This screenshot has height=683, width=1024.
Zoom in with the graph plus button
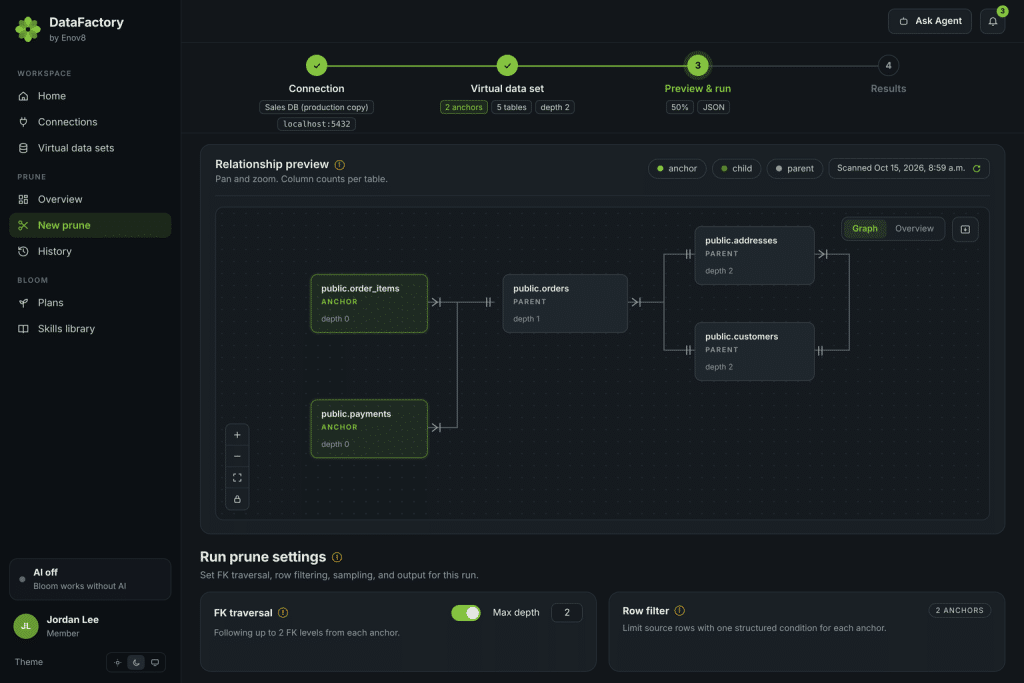[x=237, y=435]
